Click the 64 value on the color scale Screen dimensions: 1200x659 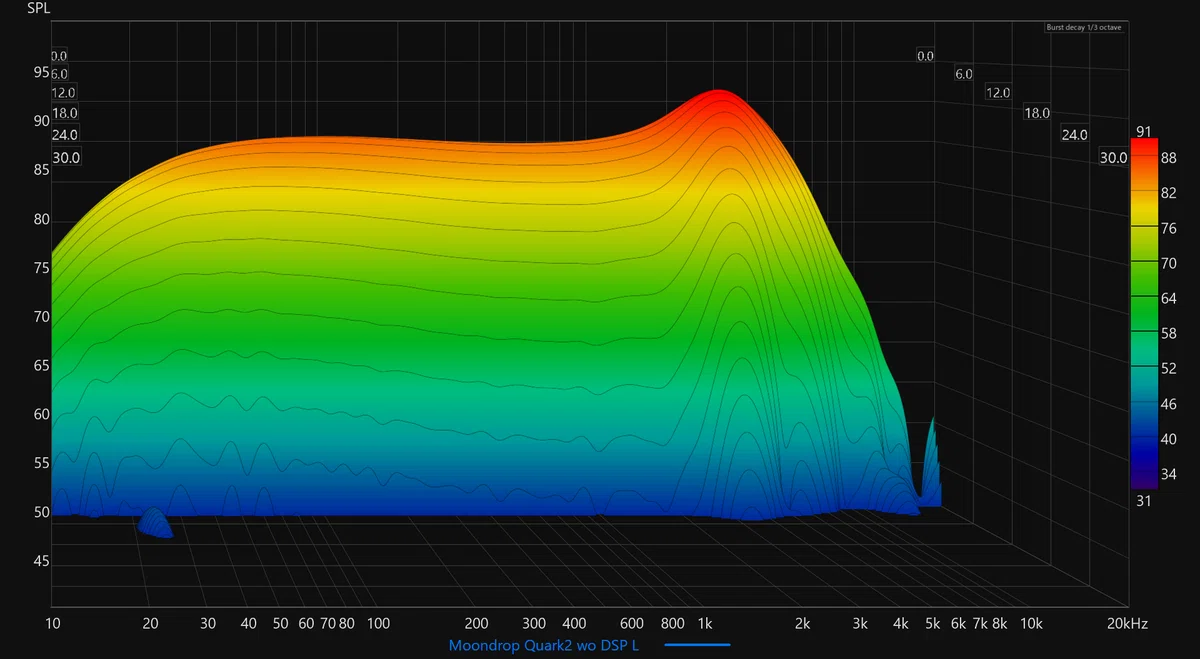point(1168,298)
